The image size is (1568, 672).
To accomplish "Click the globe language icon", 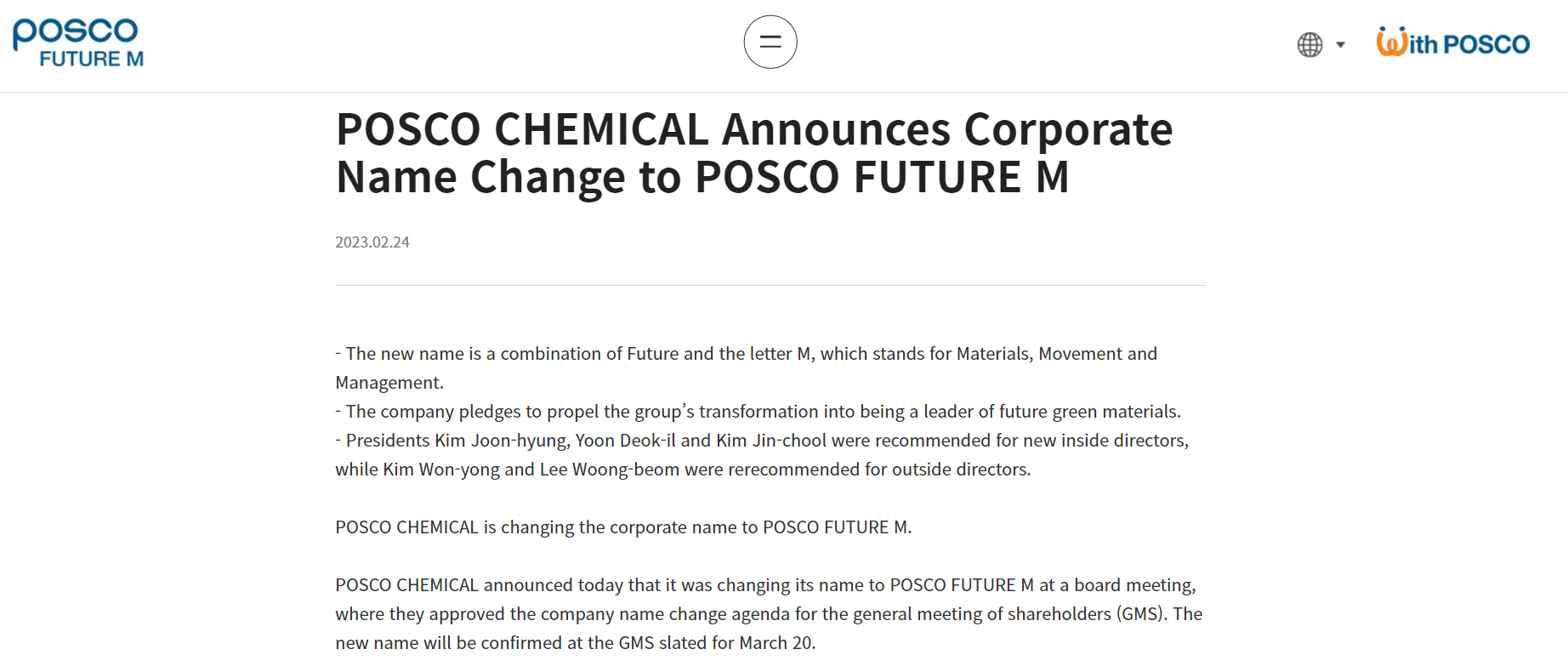I will click(1310, 44).
